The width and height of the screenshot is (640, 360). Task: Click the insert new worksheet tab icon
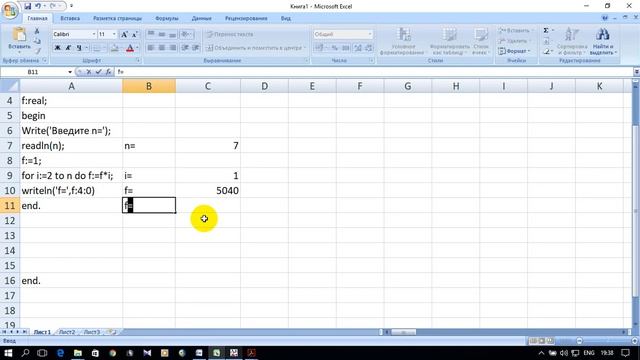coord(111,332)
